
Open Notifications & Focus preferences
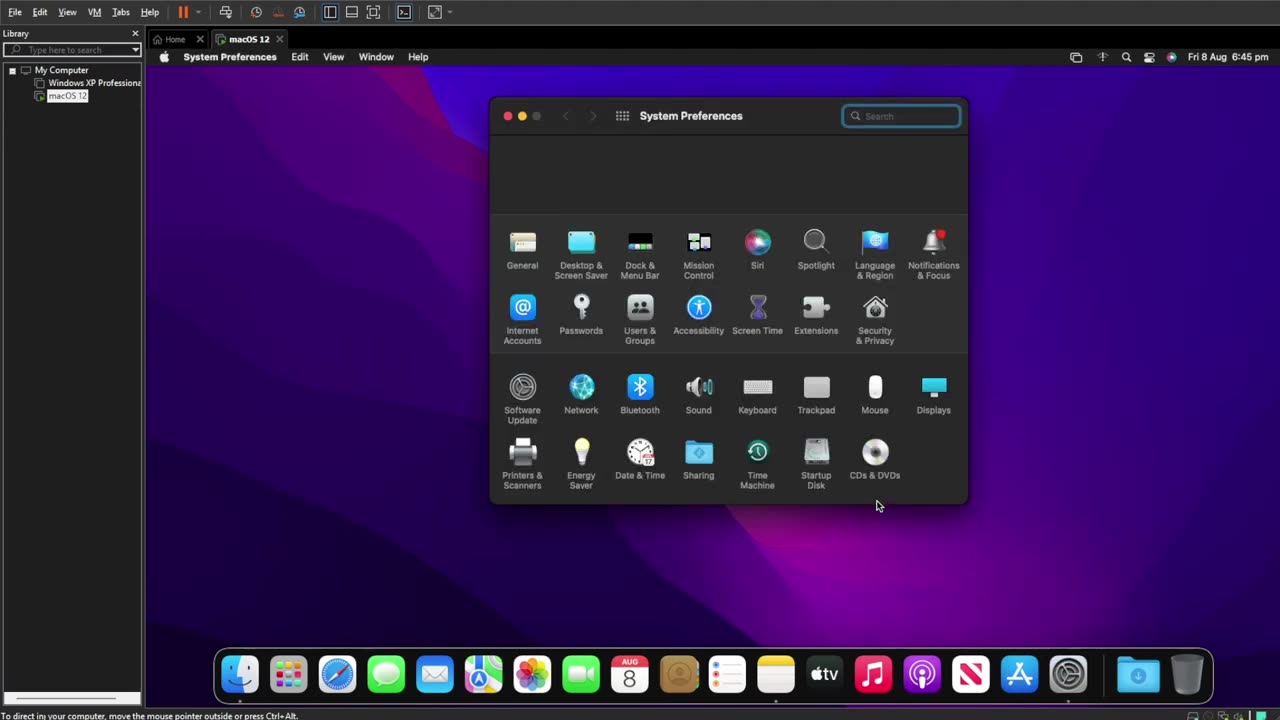[x=934, y=255]
